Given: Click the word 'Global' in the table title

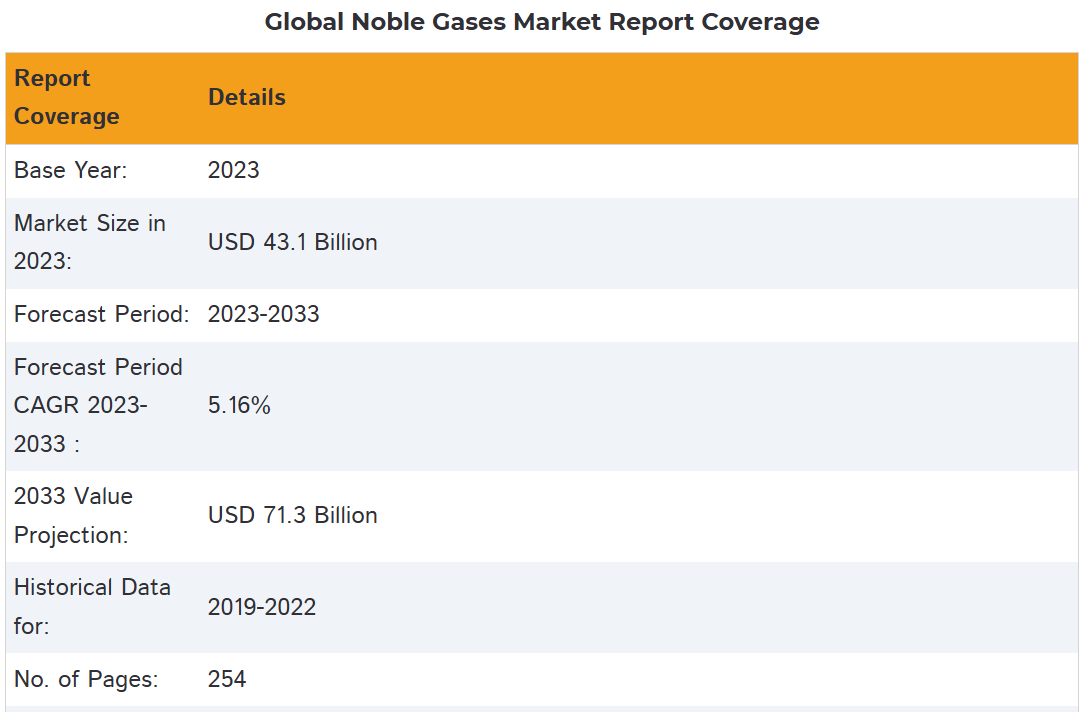Looking at the screenshot, I should click(x=304, y=22).
